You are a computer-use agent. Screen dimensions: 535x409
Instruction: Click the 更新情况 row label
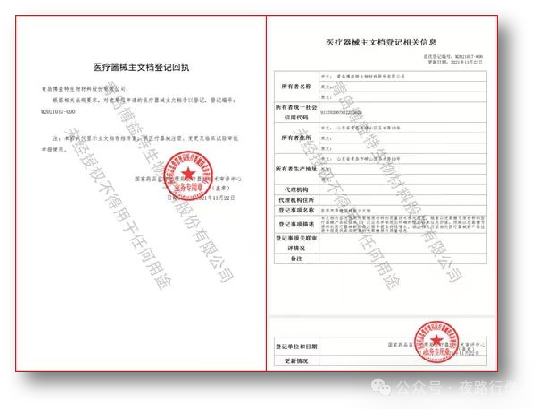point(296,361)
